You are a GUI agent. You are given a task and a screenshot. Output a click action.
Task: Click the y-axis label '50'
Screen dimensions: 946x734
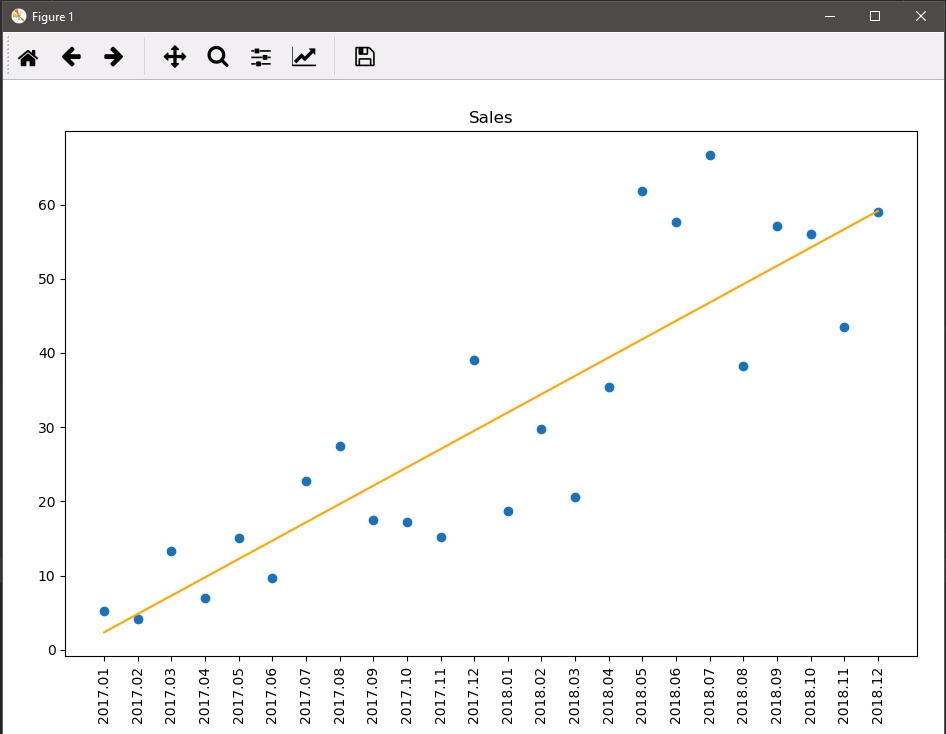[47, 279]
